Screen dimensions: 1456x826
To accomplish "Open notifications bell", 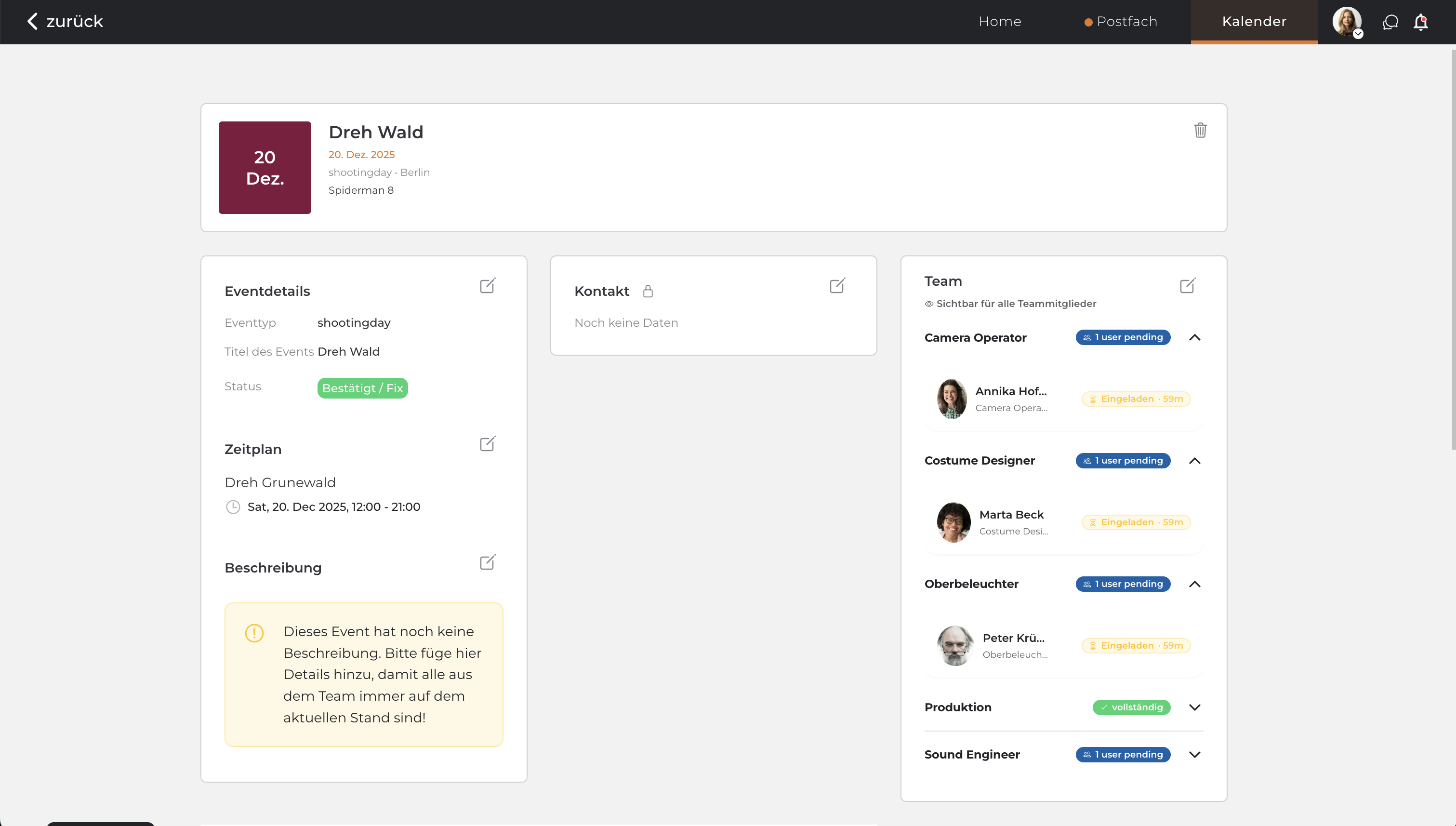I will pos(1420,22).
